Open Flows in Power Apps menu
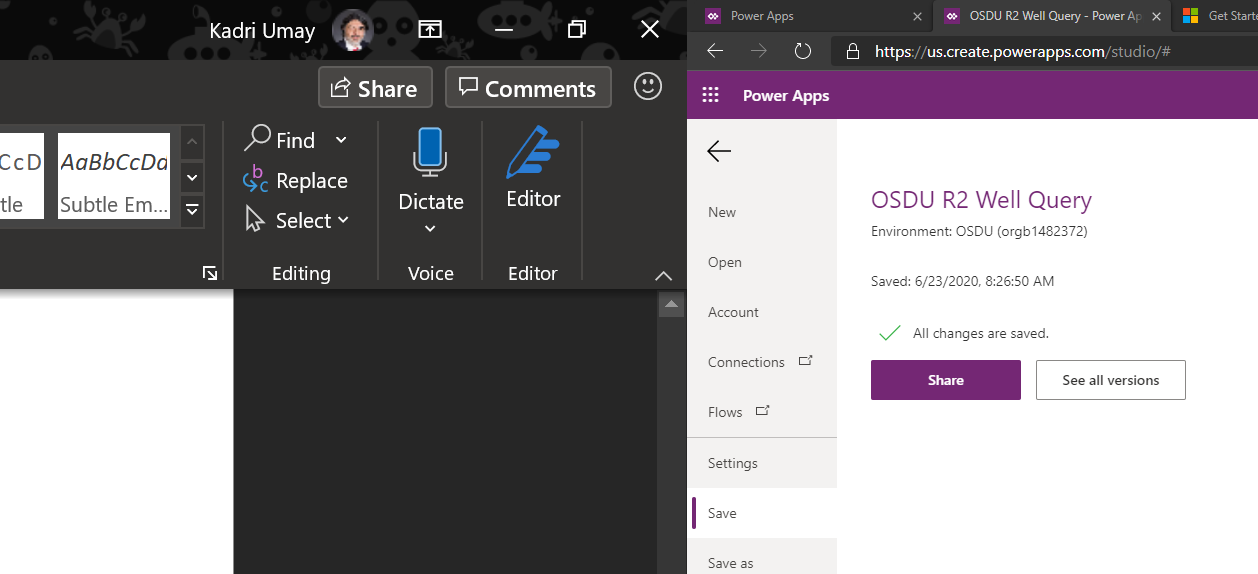The width and height of the screenshot is (1258, 574). click(x=762, y=412)
